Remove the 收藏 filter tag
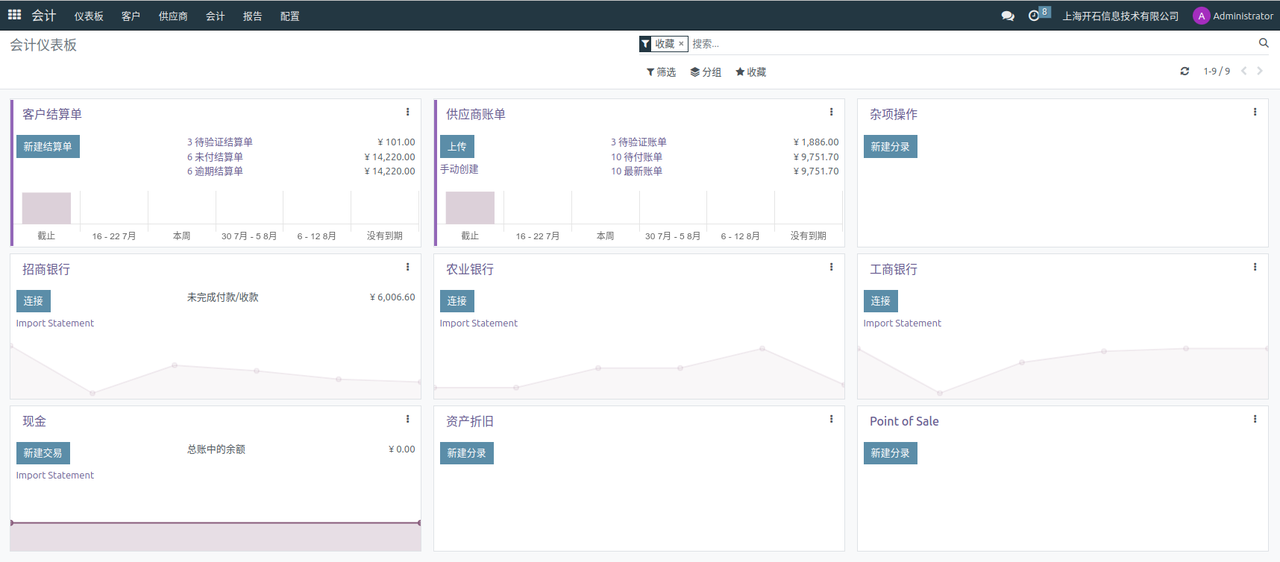 click(x=681, y=44)
